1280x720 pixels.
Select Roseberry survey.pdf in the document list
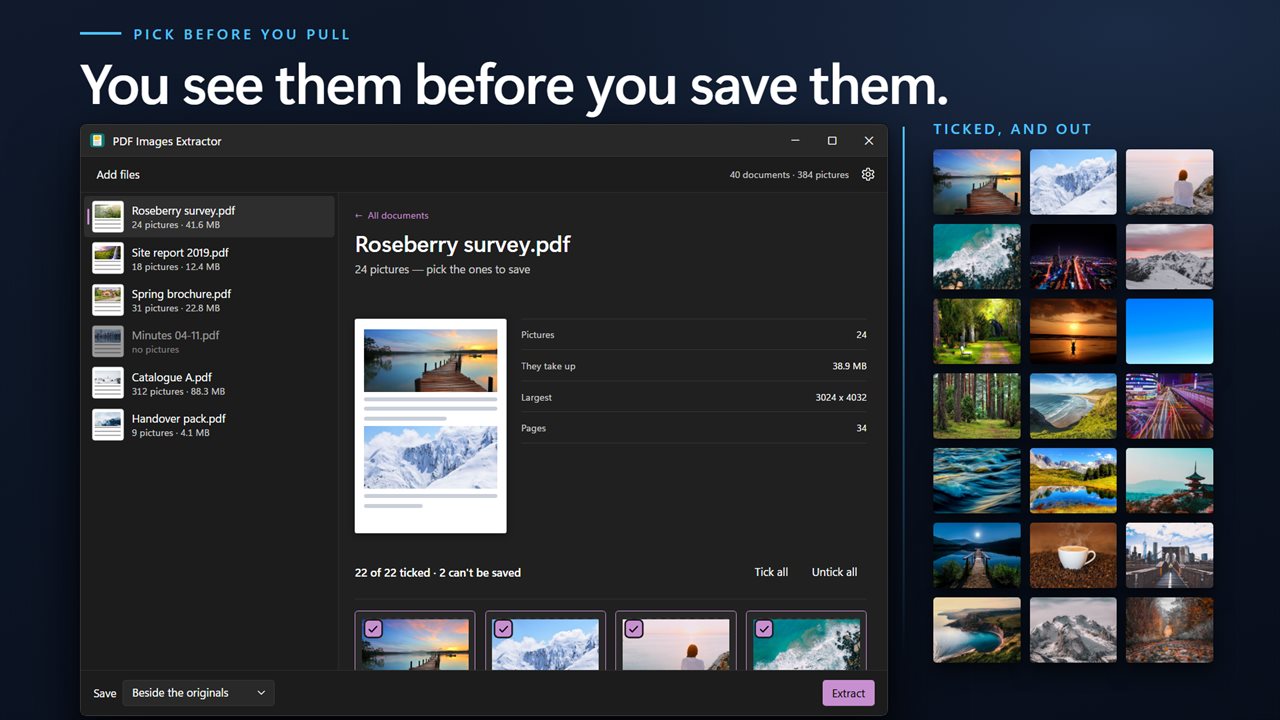(x=208, y=217)
